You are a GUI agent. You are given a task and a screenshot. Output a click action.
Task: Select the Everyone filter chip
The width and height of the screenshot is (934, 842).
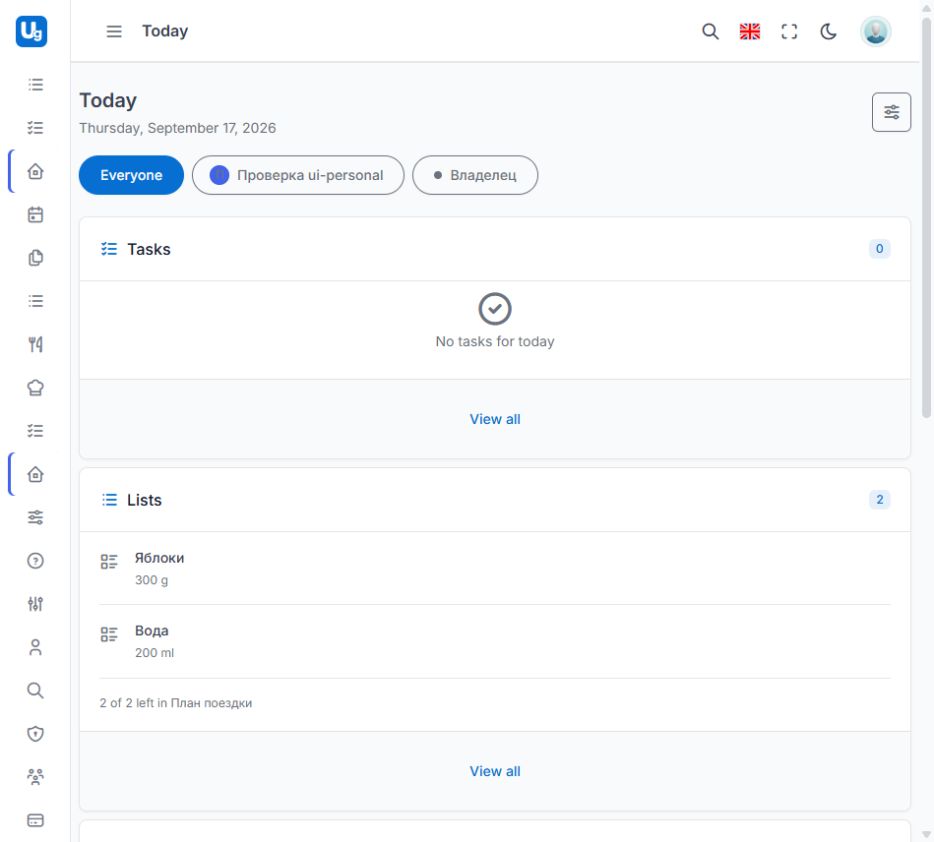[x=131, y=175]
